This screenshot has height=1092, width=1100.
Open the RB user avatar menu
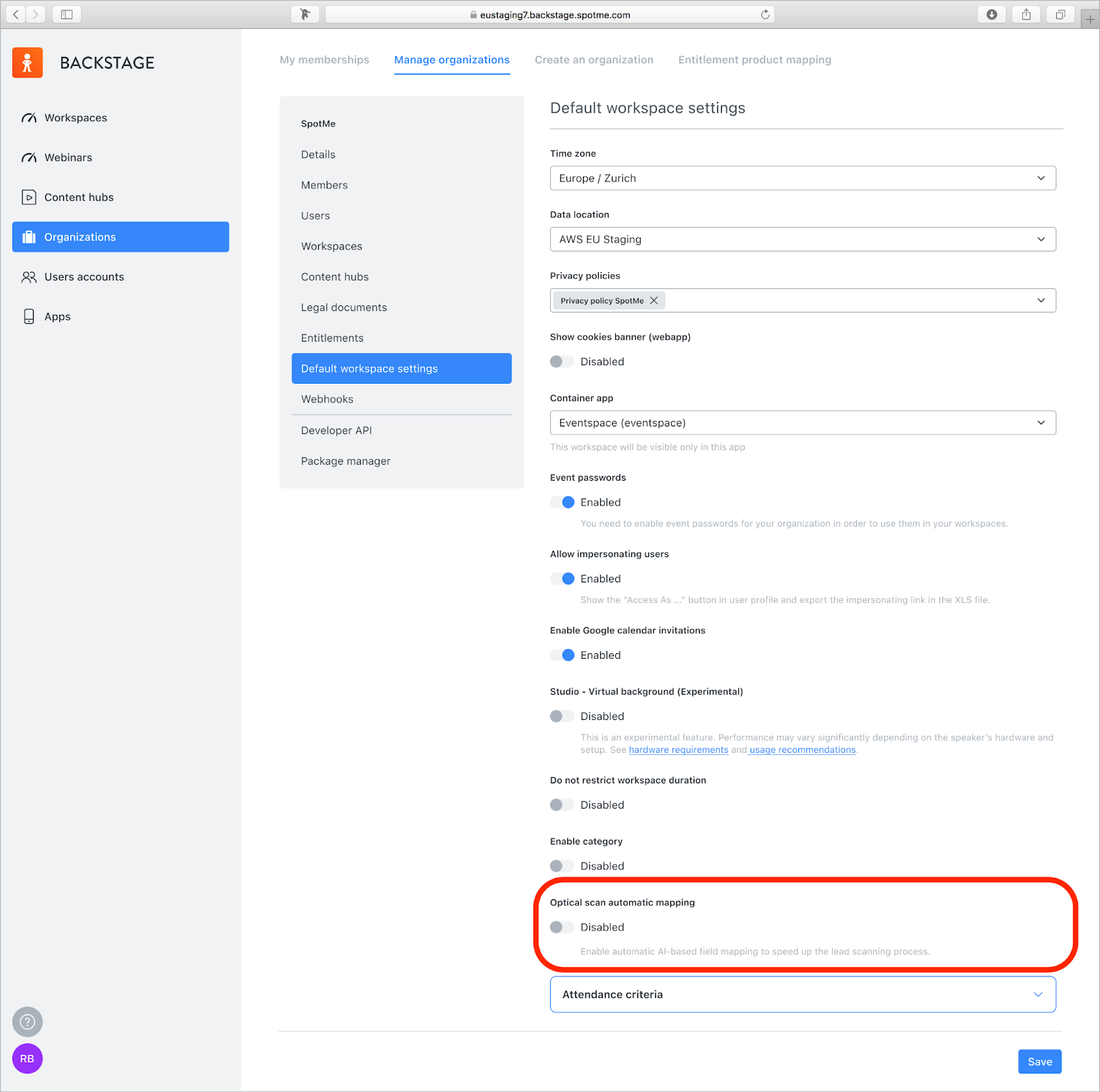[27, 1058]
